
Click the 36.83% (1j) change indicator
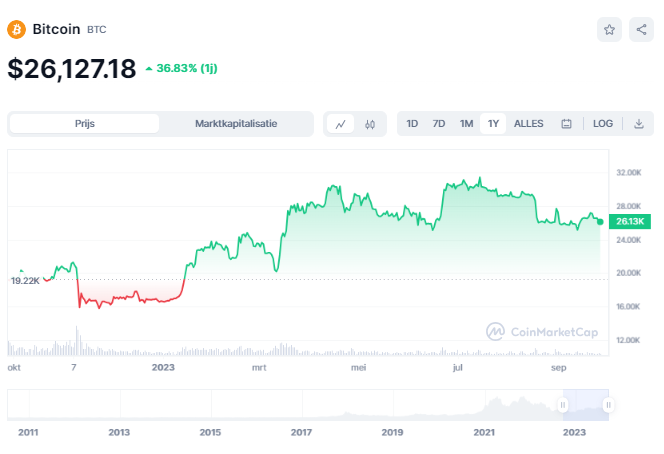(182, 68)
